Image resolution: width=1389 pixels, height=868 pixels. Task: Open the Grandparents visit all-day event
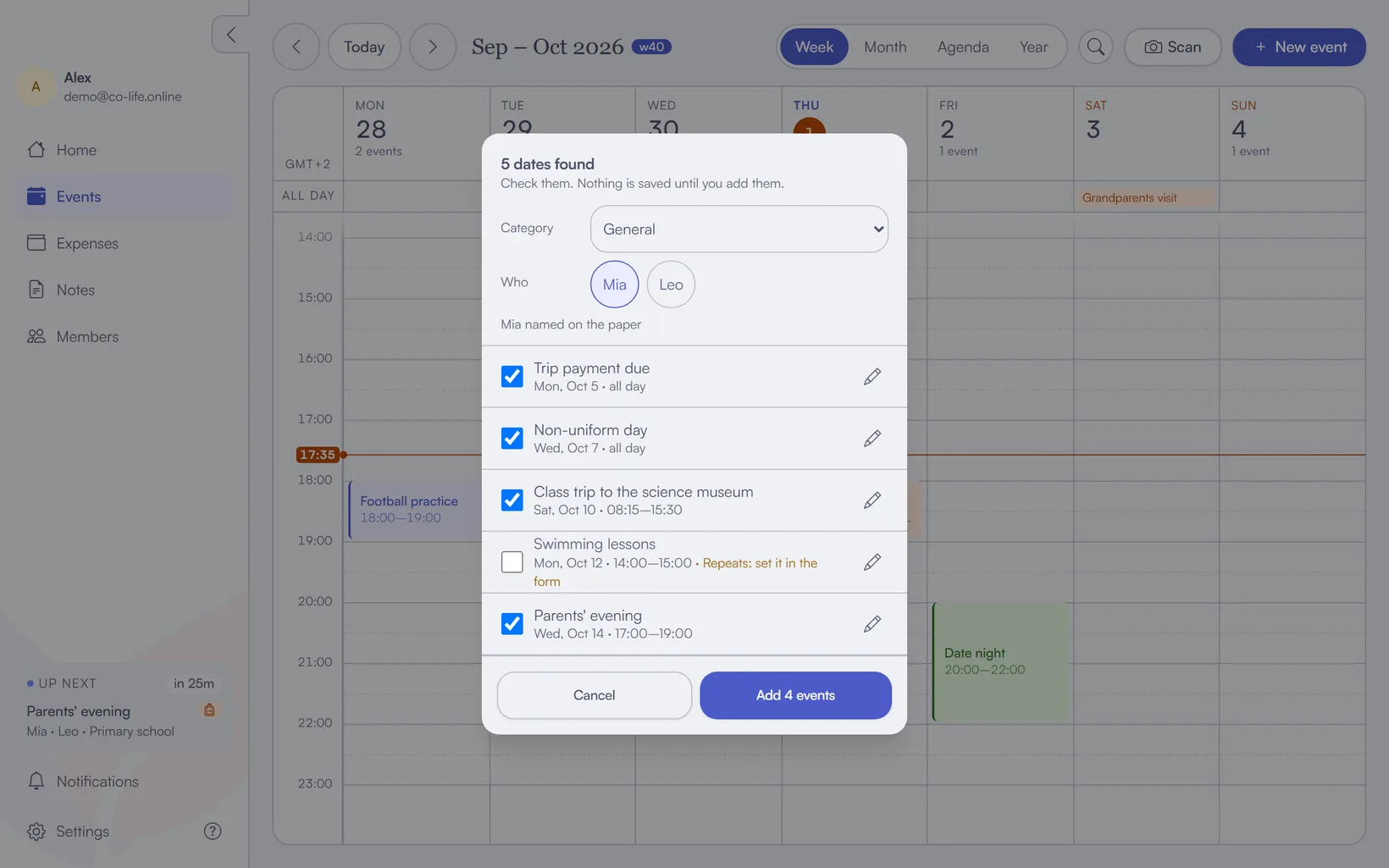pyautogui.click(x=1145, y=197)
